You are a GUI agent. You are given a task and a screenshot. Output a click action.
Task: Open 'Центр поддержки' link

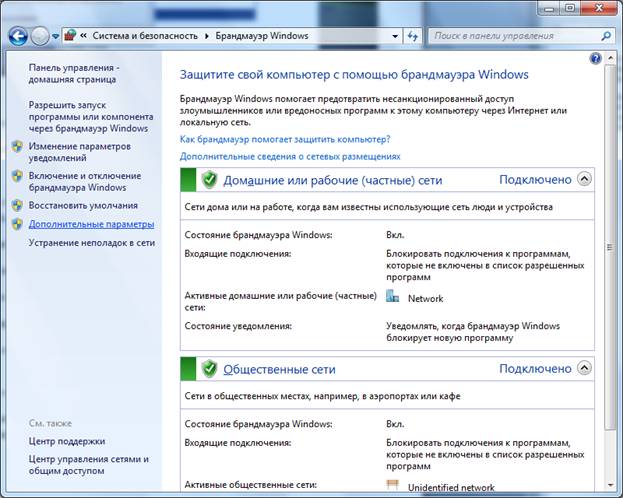tap(67, 441)
